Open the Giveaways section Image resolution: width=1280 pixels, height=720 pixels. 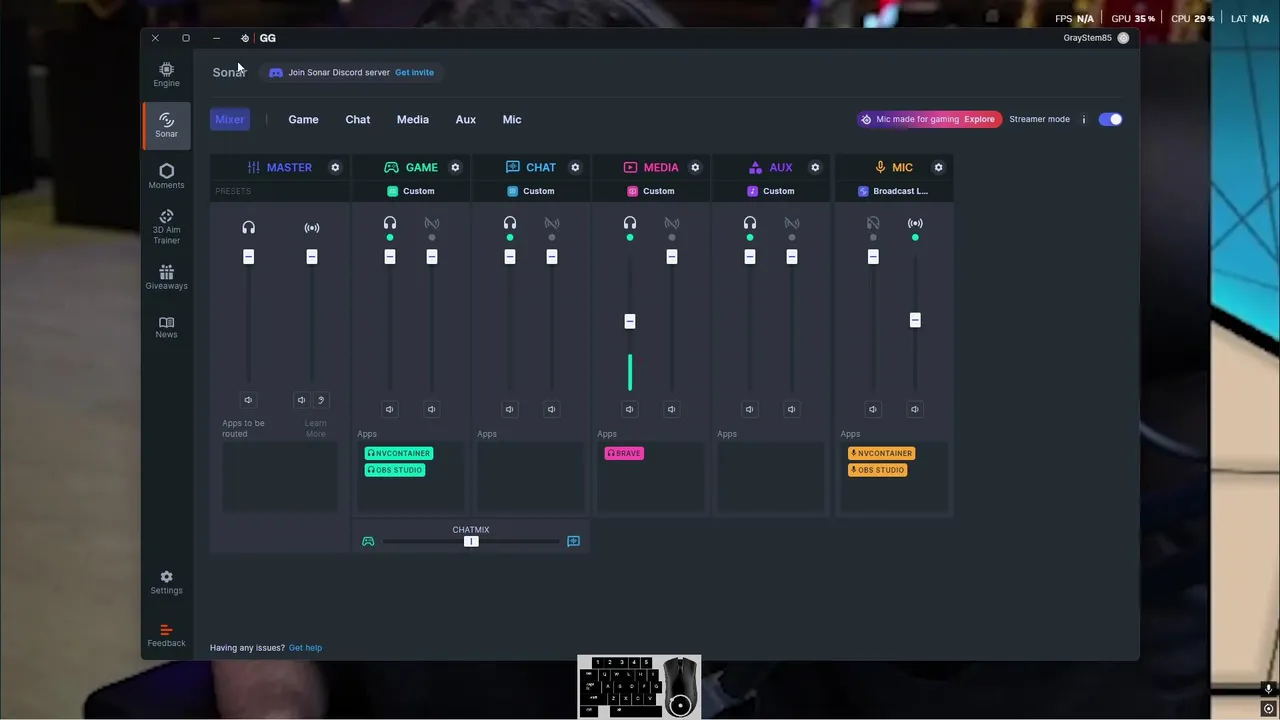(166, 277)
